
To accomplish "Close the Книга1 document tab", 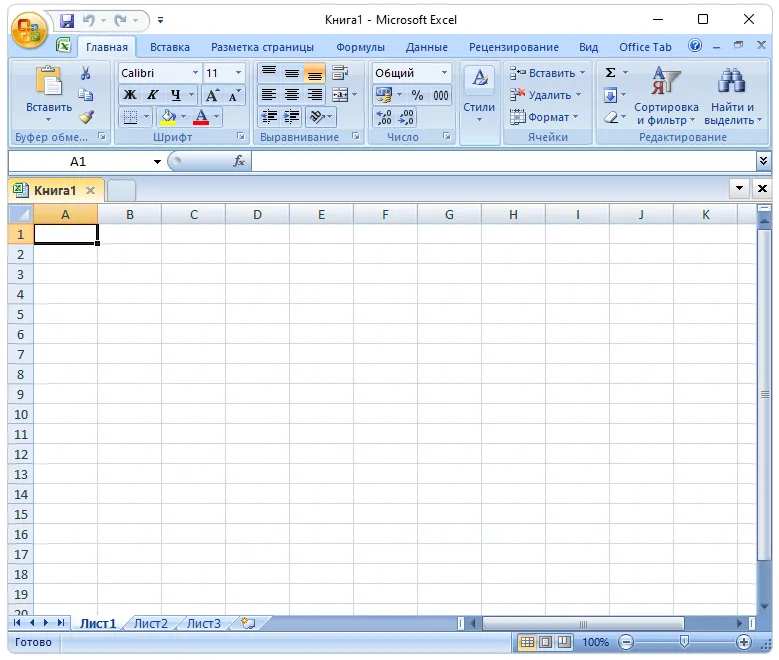I will [x=90, y=190].
